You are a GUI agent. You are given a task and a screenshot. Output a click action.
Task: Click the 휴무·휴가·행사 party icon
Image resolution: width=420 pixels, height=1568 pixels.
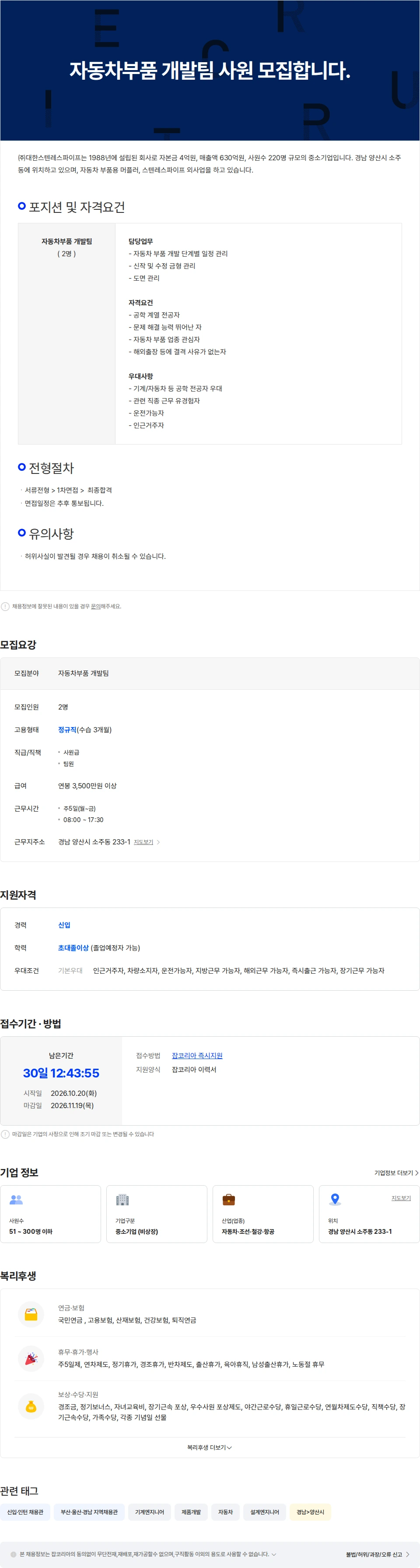click(31, 1358)
